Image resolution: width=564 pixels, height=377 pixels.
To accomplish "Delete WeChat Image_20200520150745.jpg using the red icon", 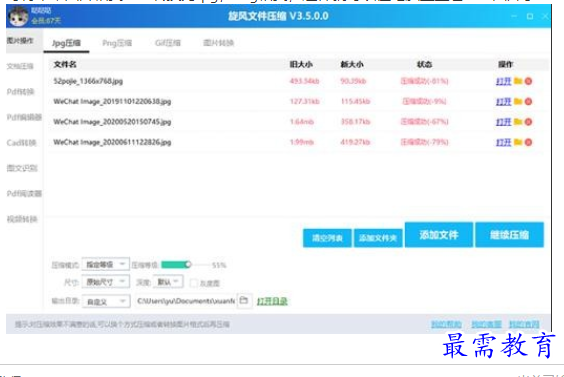I will [528, 122].
